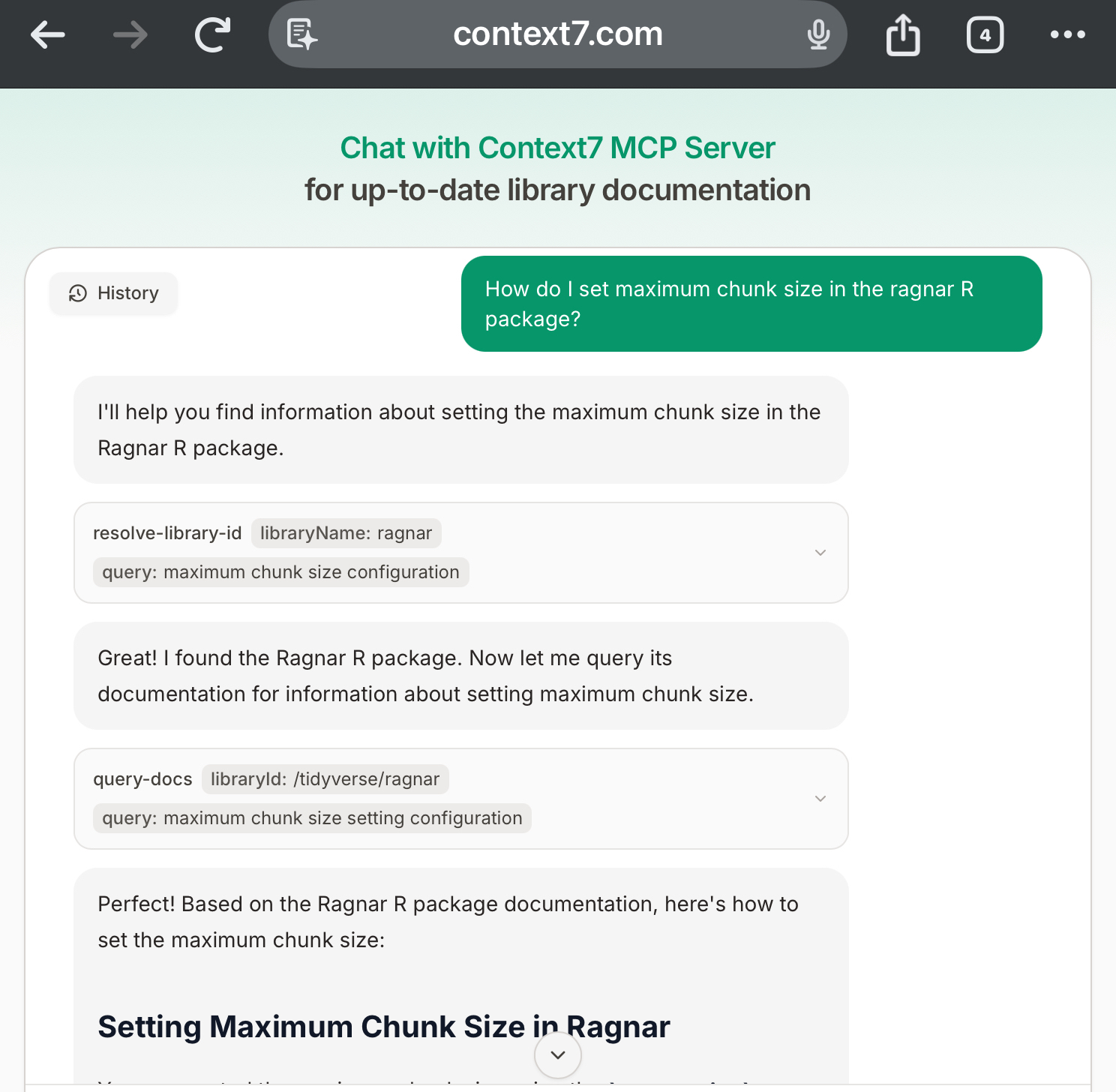1116x1092 pixels.
Task: Open the browser three-dots menu
Action: [x=1067, y=34]
